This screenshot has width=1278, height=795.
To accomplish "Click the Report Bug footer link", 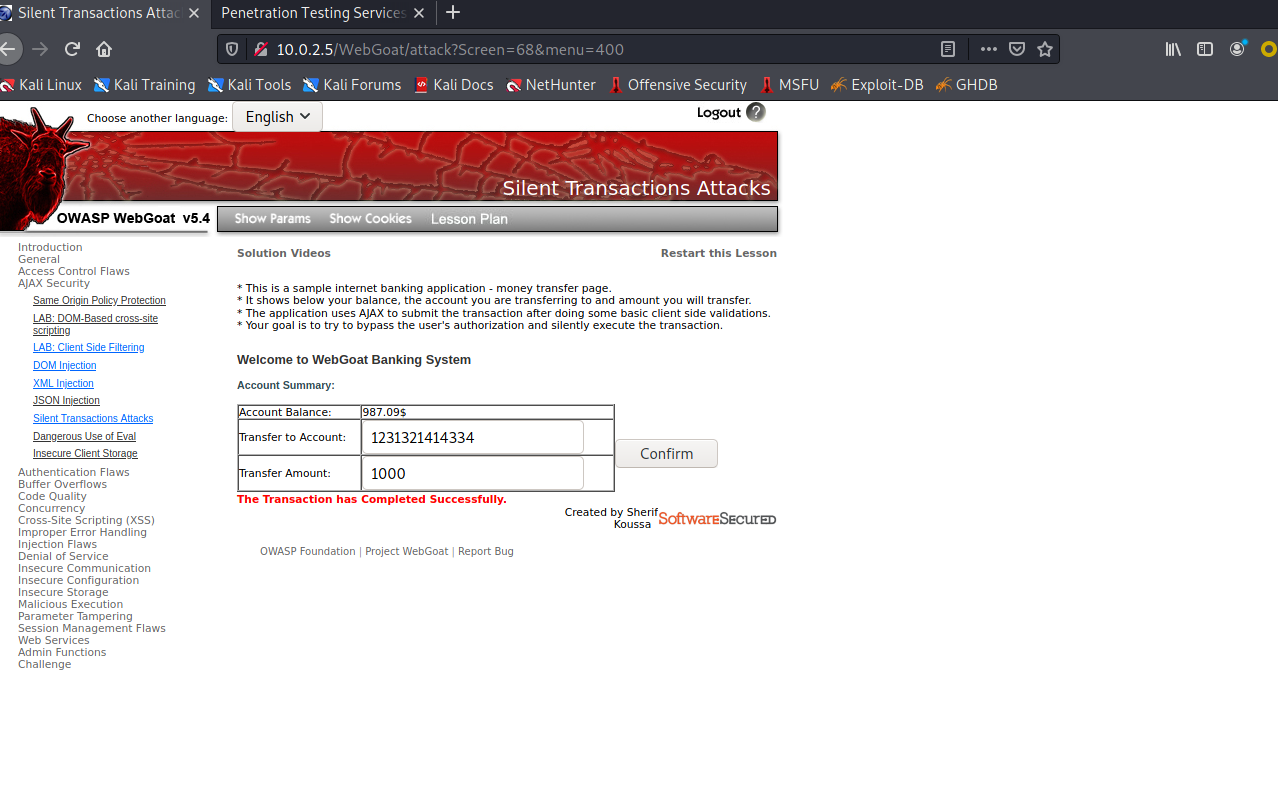I will point(485,551).
